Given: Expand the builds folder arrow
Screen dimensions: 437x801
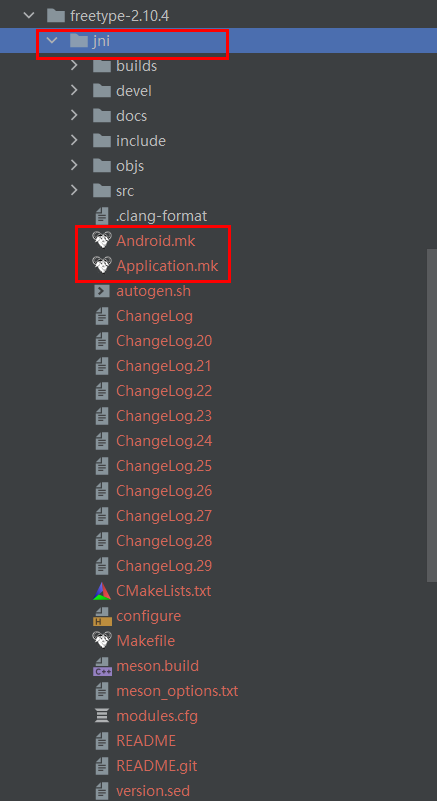Looking at the screenshot, I should point(74,66).
